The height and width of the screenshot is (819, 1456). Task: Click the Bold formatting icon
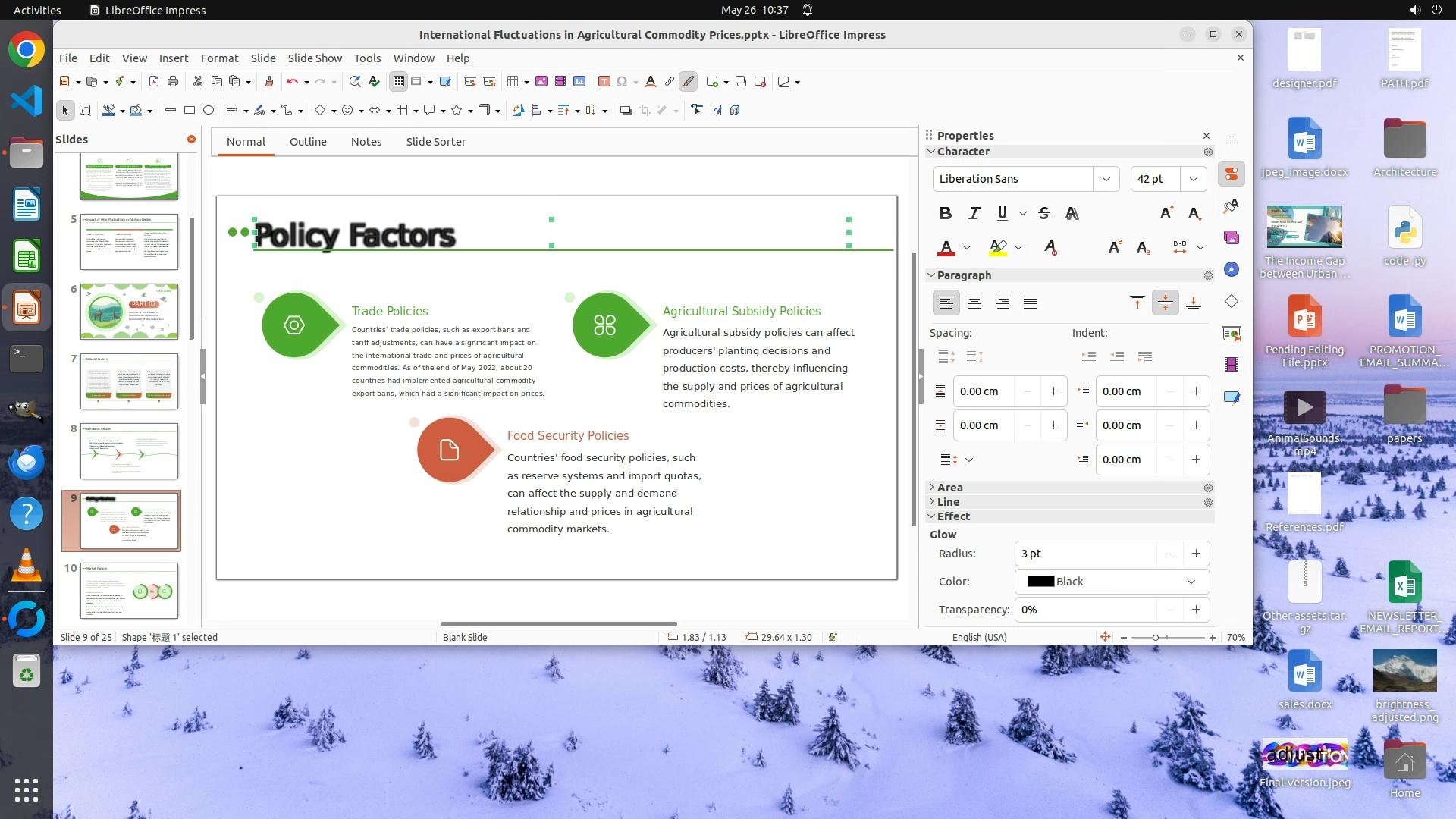point(945,213)
